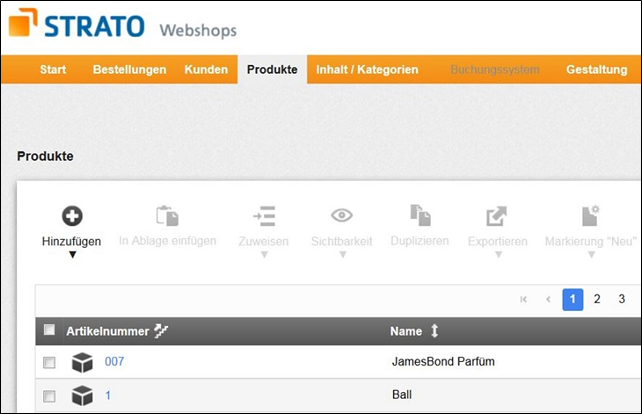Sort by Artikelnummer using the sort icon
642x414 pixels.
tap(161, 330)
